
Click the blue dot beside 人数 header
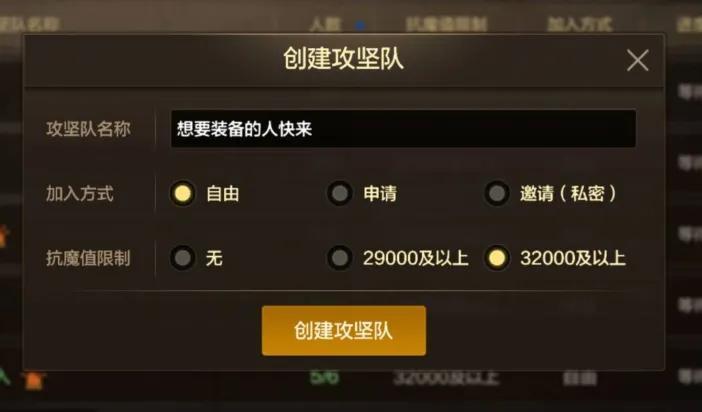tap(360, 26)
